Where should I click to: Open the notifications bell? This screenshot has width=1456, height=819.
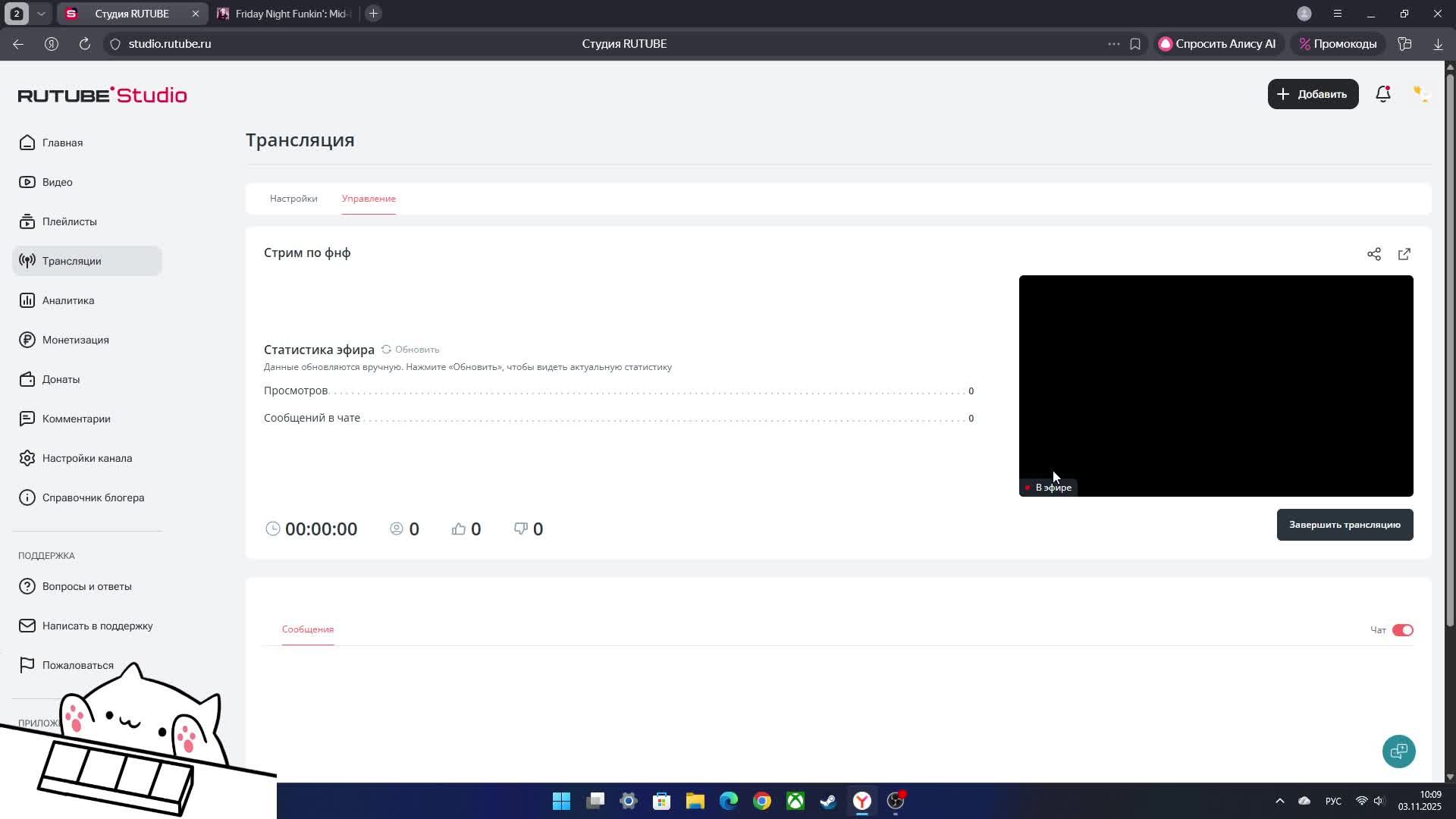[1382, 94]
